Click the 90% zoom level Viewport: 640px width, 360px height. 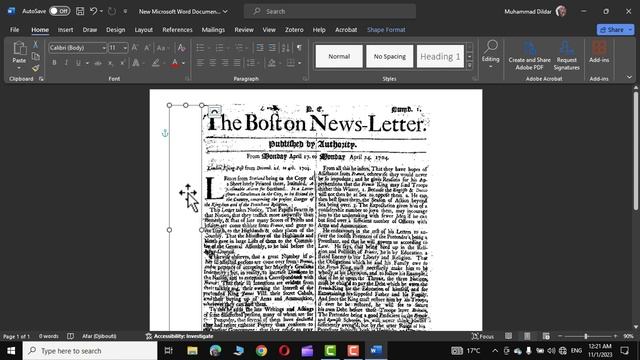pyautogui.click(x=628, y=336)
